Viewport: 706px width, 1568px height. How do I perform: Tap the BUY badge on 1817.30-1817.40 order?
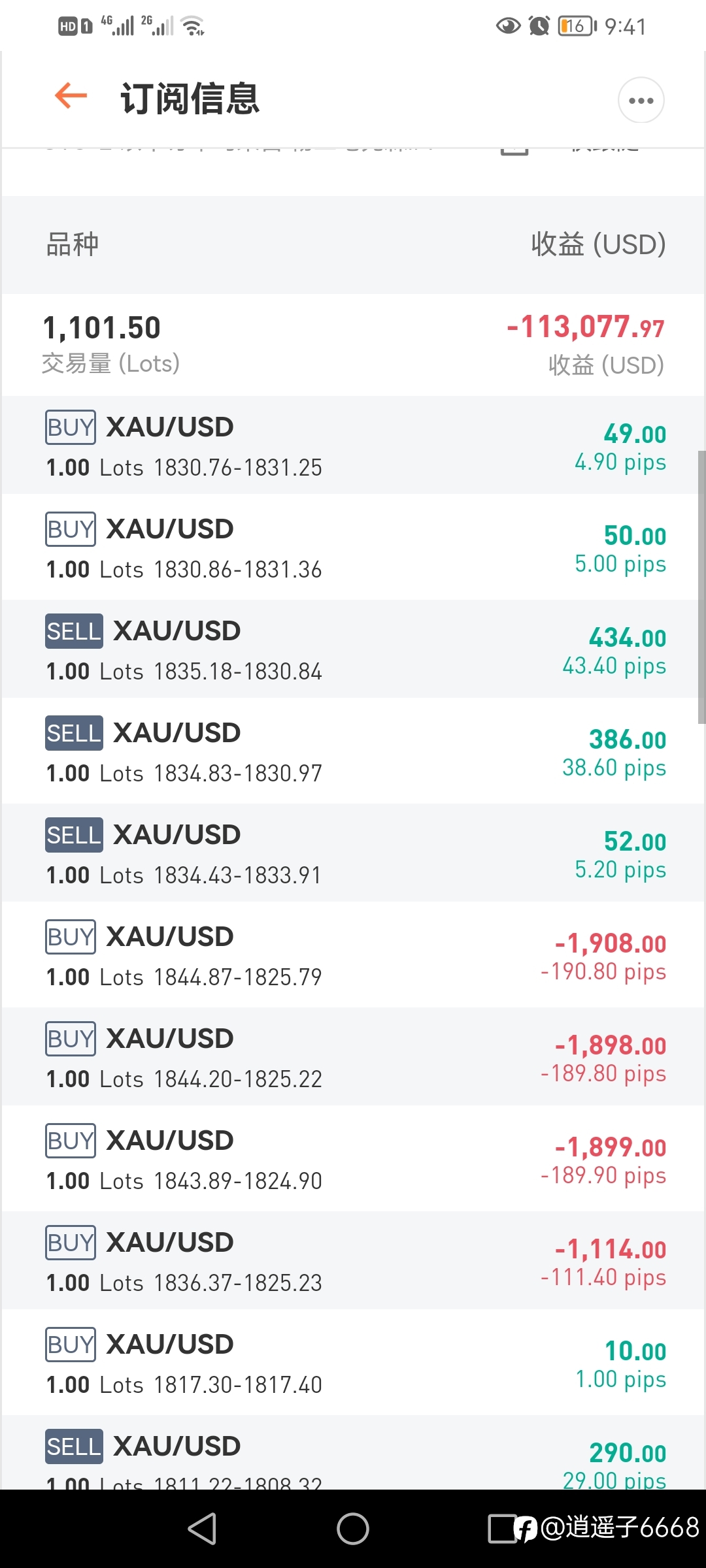tap(71, 1345)
